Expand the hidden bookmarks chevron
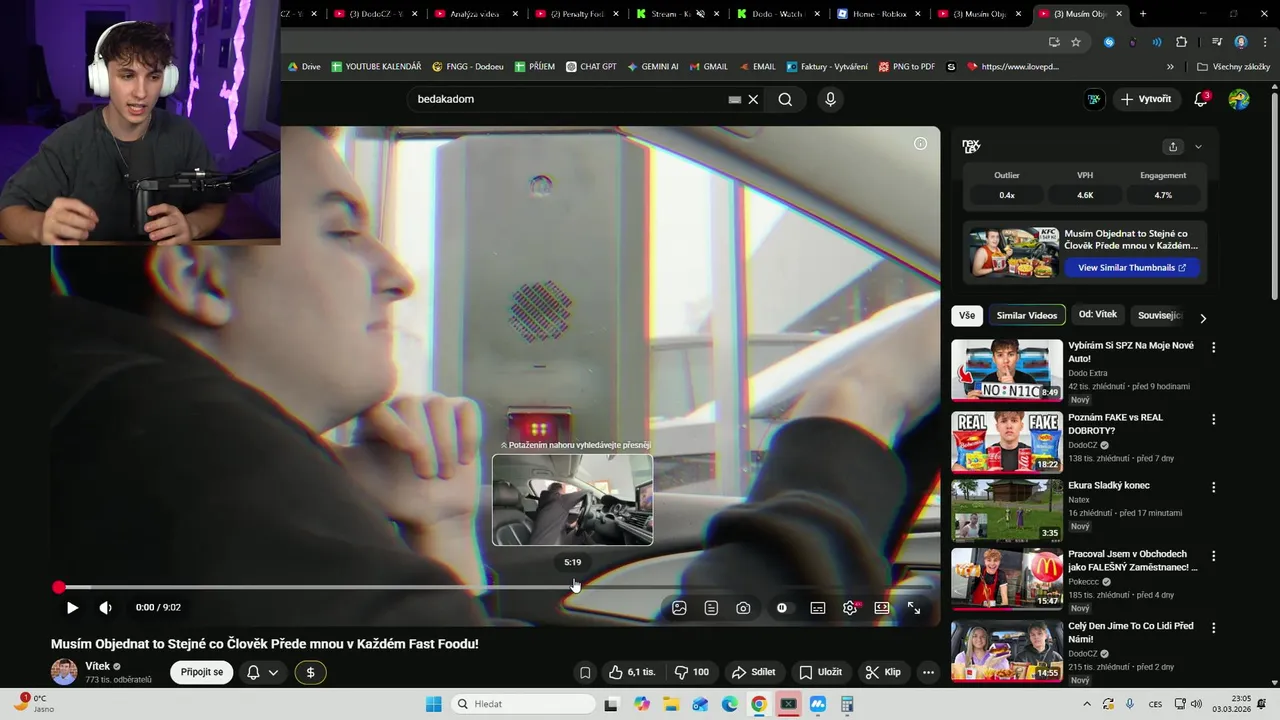1280x720 pixels. (1170, 67)
